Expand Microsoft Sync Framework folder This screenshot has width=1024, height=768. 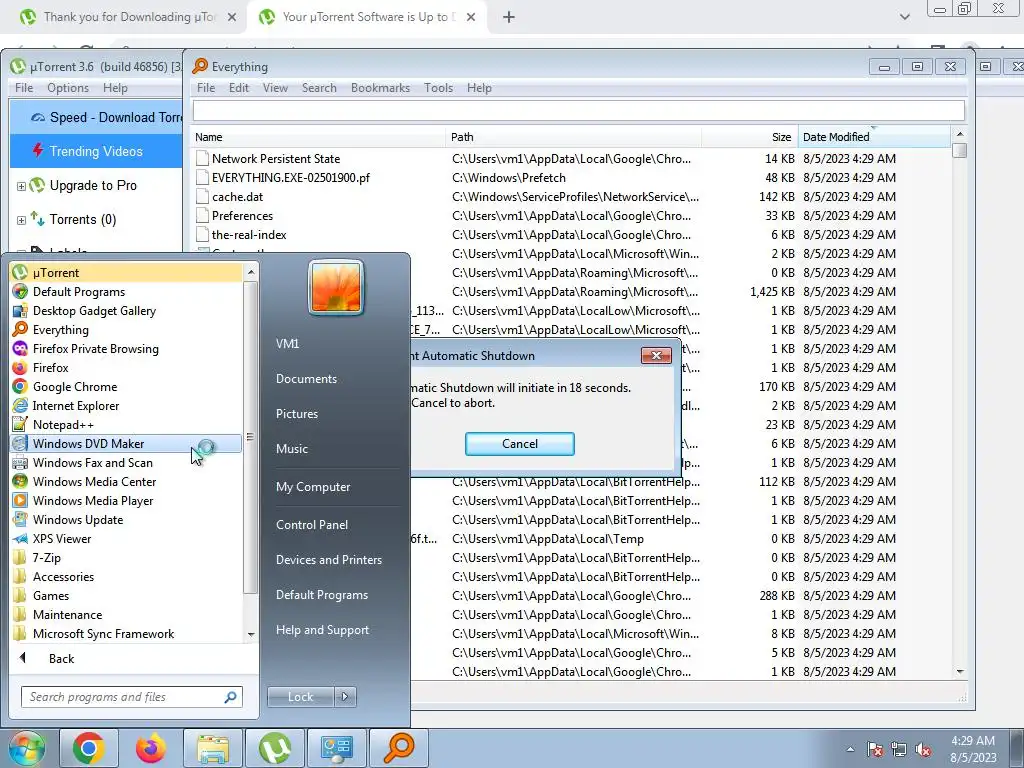pos(126,633)
